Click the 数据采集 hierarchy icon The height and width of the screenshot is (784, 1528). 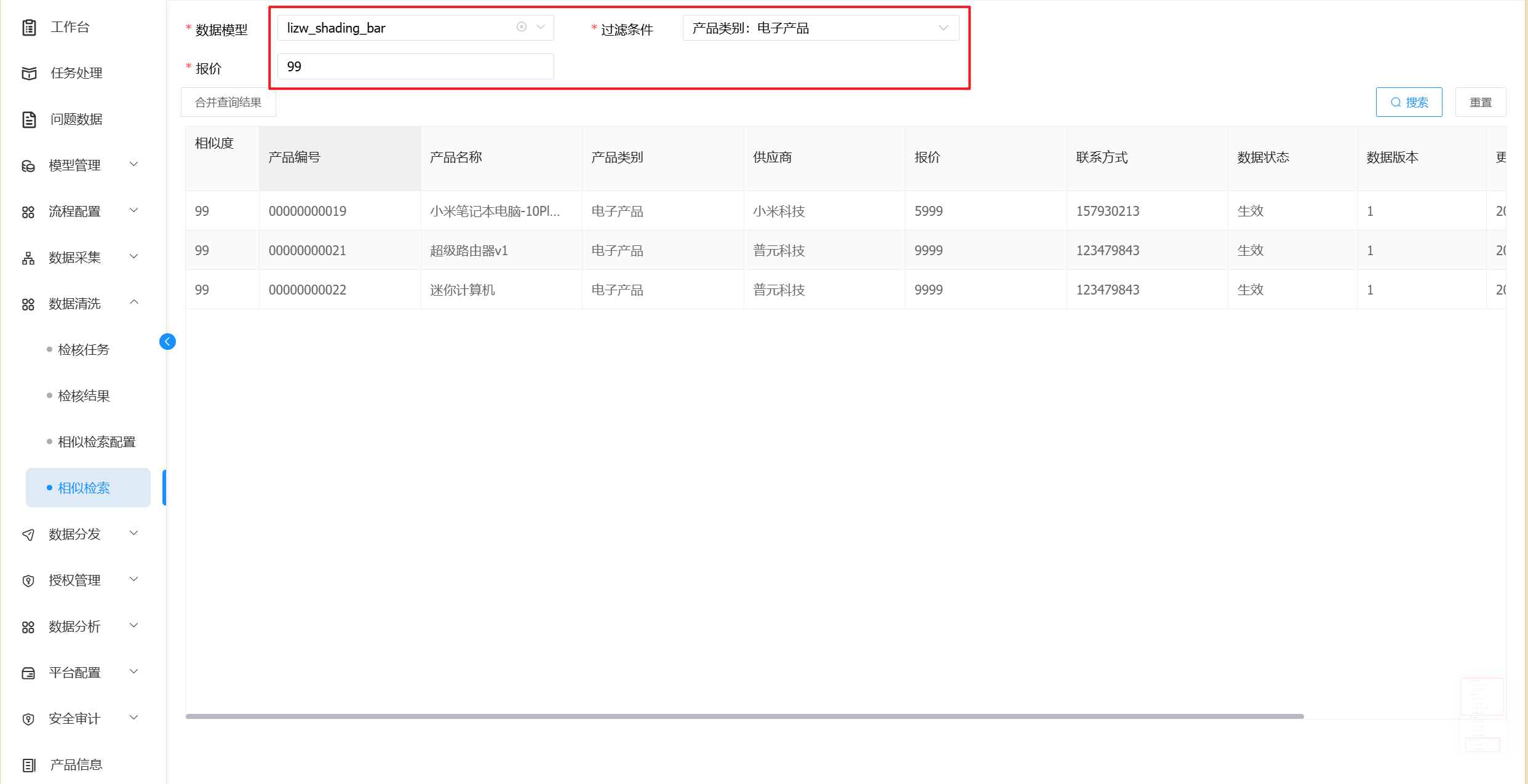point(28,258)
